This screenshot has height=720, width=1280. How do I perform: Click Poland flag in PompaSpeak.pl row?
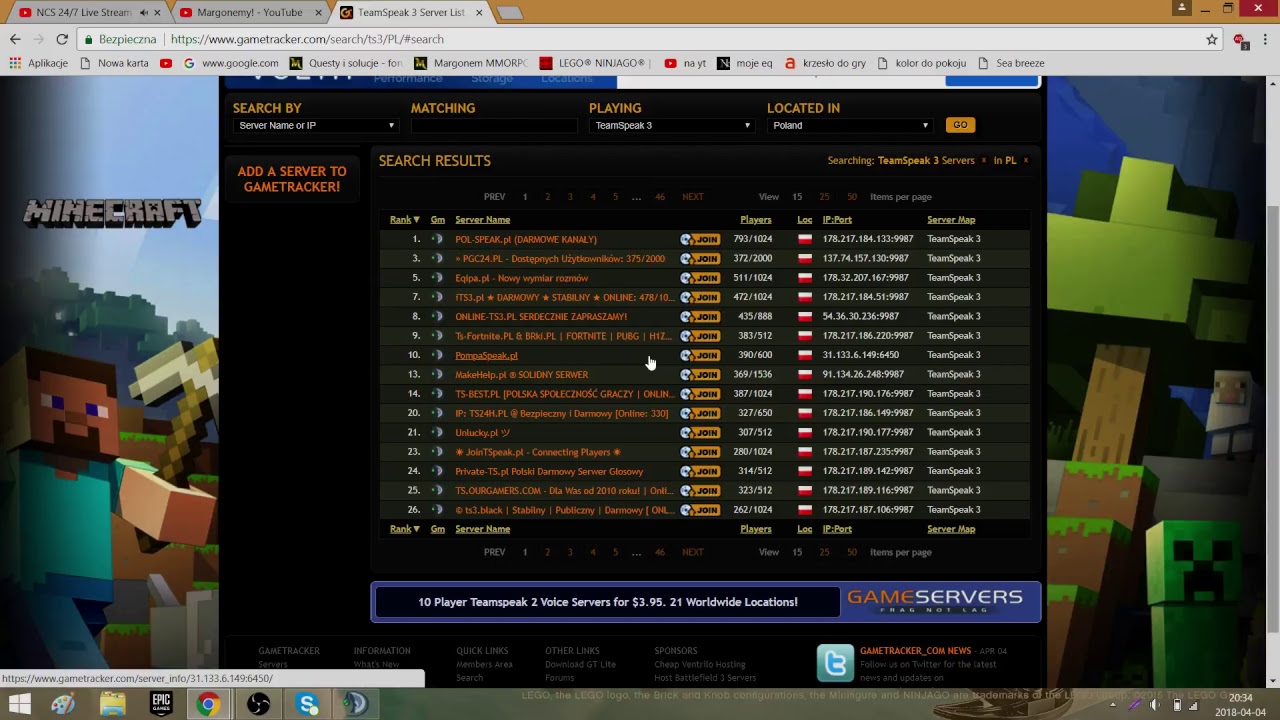click(804, 355)
